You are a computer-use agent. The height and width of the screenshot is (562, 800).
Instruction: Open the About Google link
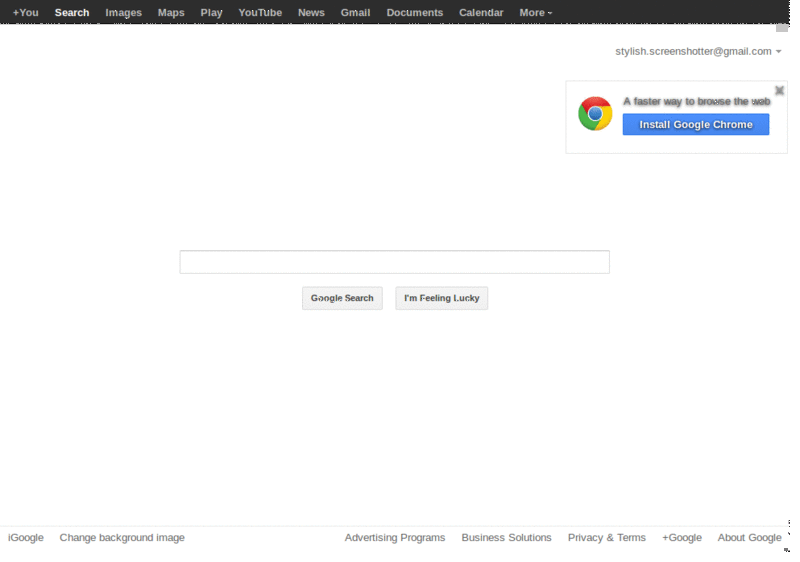pyautogui.click(x=749, y=538)
